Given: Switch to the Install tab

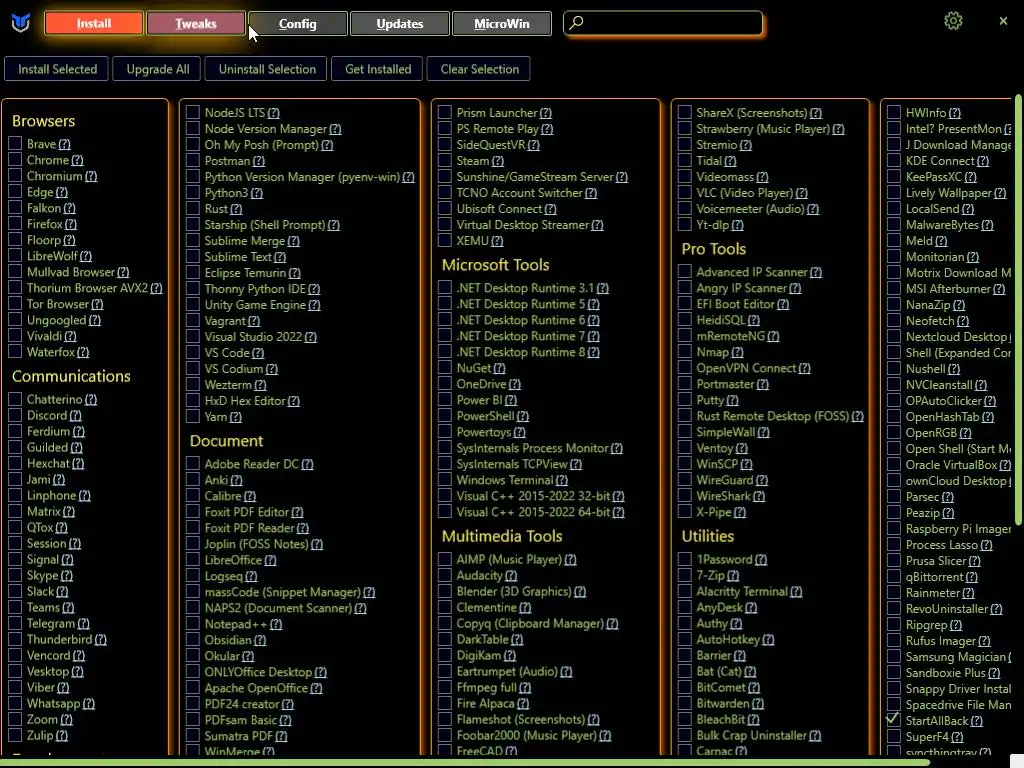Looking at the screenshot, I should point(93,24).
